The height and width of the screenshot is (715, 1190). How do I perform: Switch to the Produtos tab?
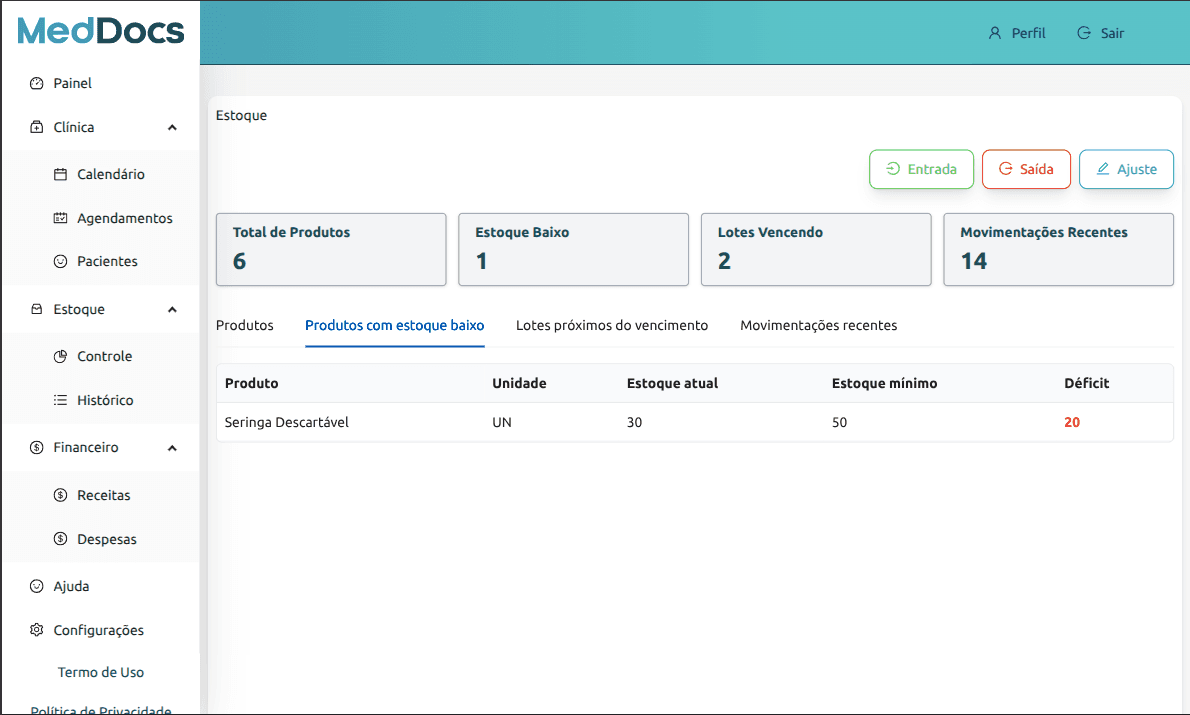coord(244,325)
